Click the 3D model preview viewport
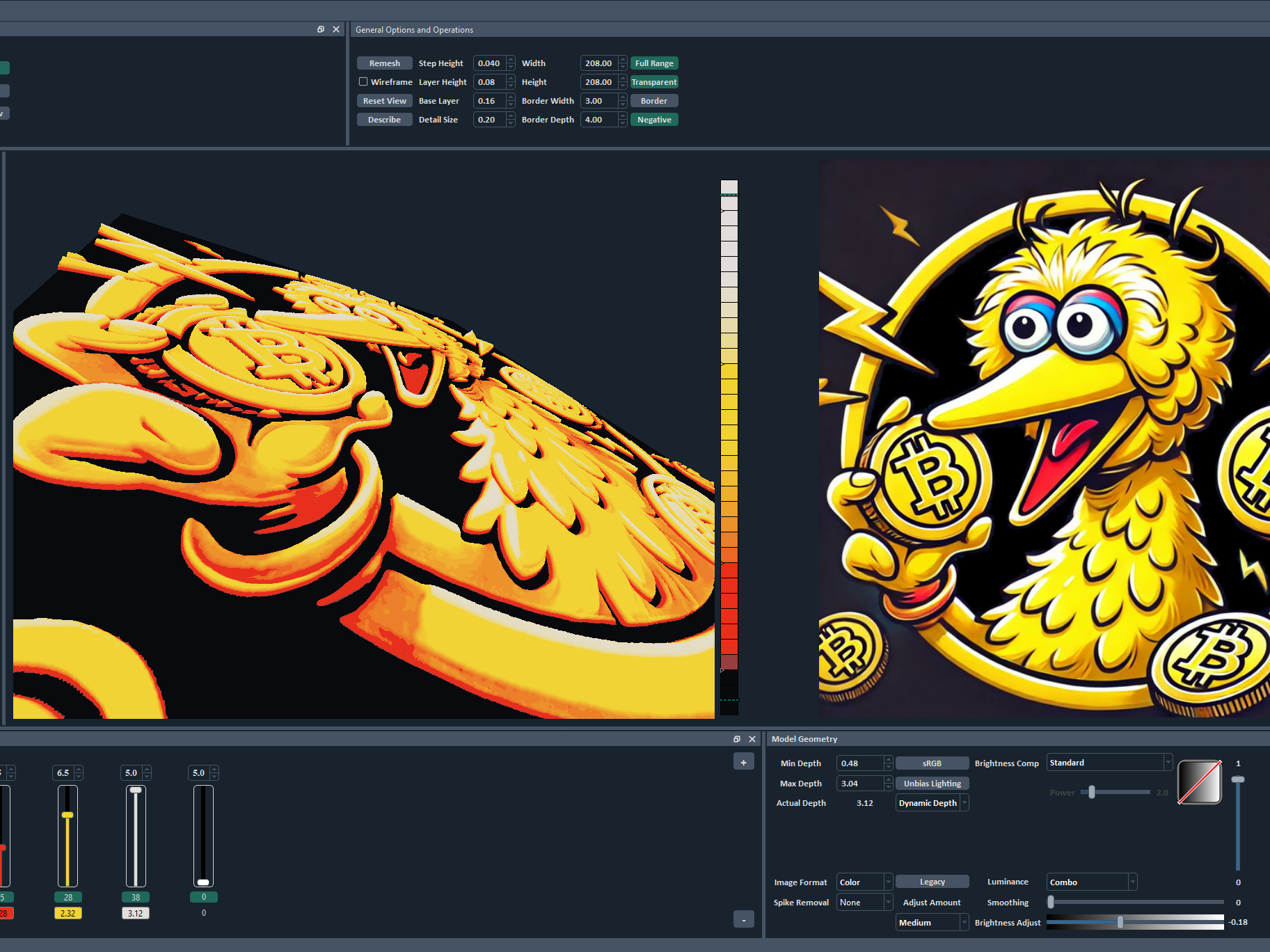The image size is (1270, 952). click(364, 438)
